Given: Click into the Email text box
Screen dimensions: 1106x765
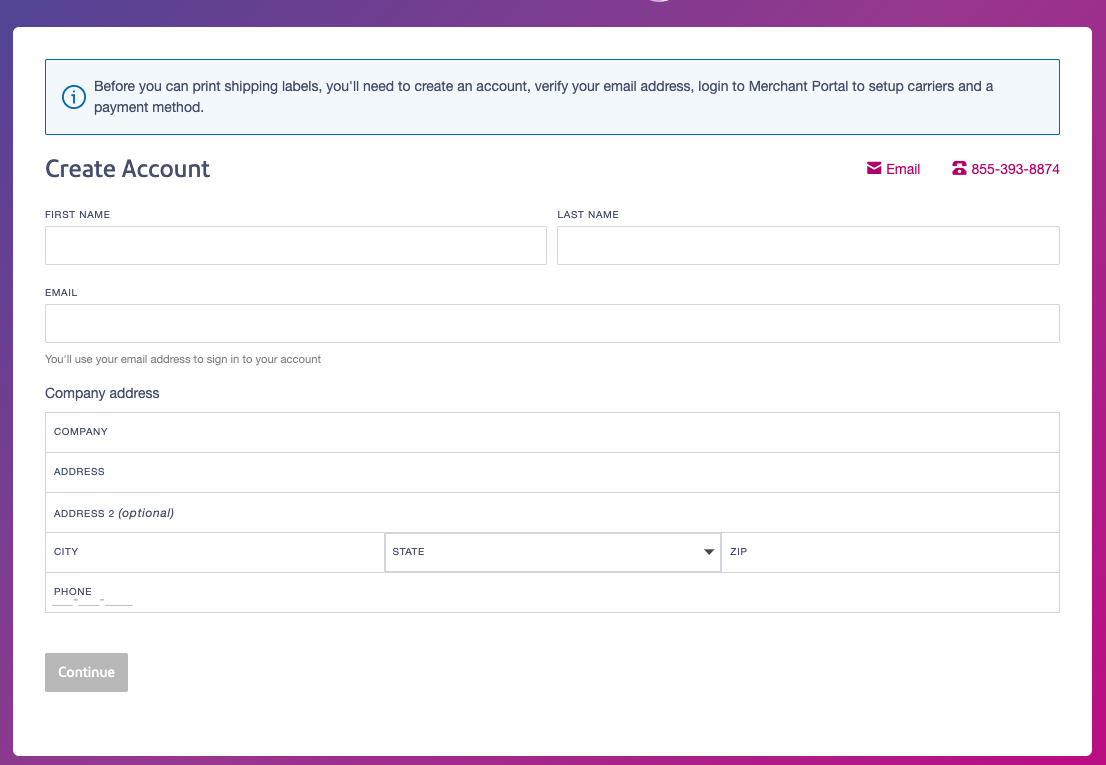Looking at the screenshot, I should pyautogui.click(x=552, y=324).
